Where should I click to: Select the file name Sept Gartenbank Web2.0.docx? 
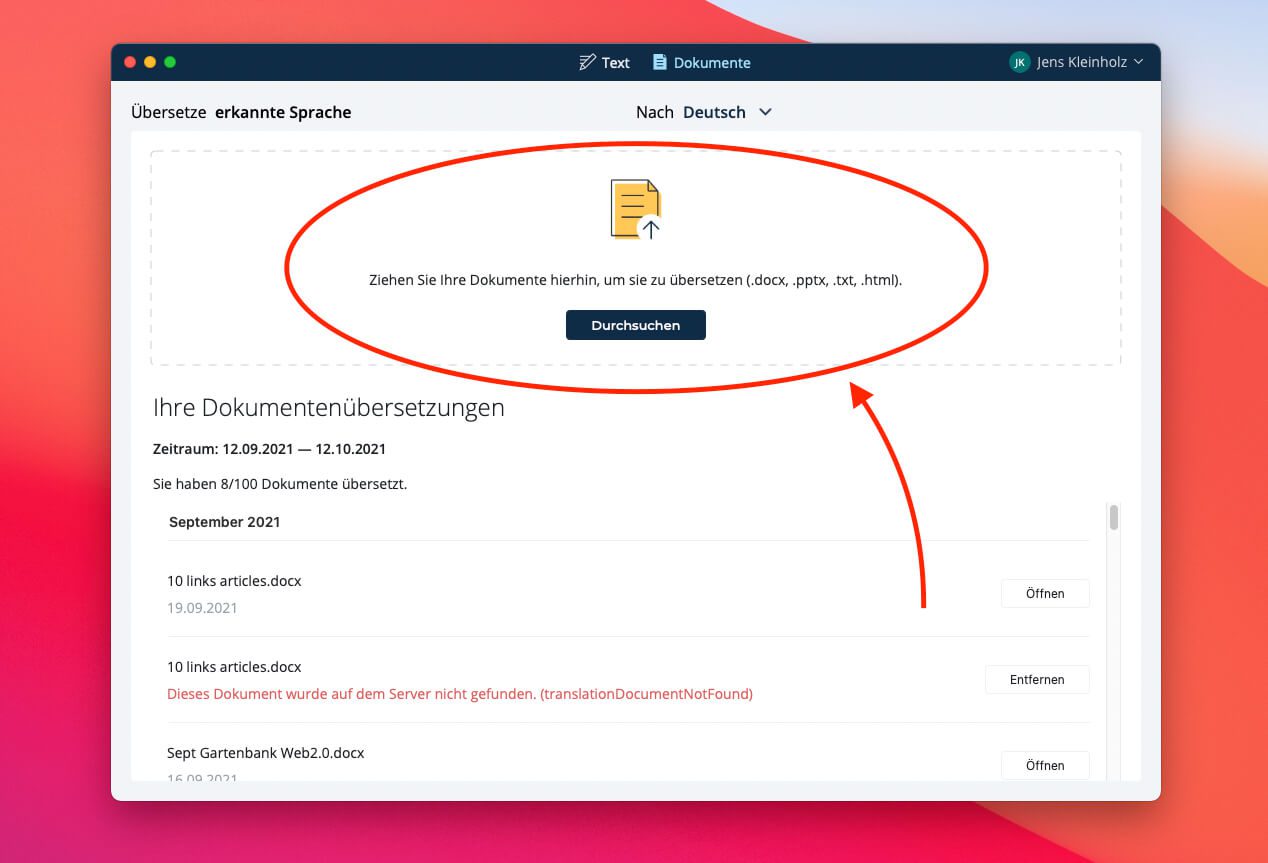266,752
